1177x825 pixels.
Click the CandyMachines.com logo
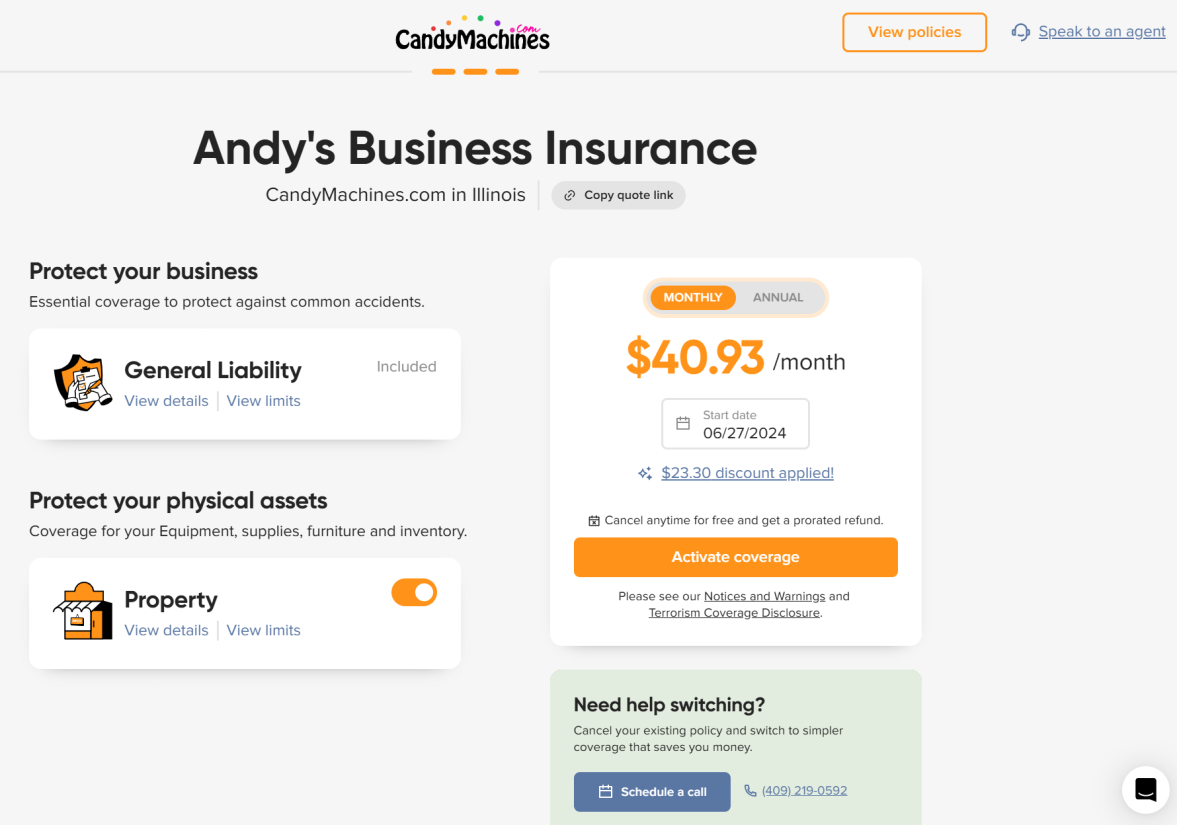click(472, 35)
